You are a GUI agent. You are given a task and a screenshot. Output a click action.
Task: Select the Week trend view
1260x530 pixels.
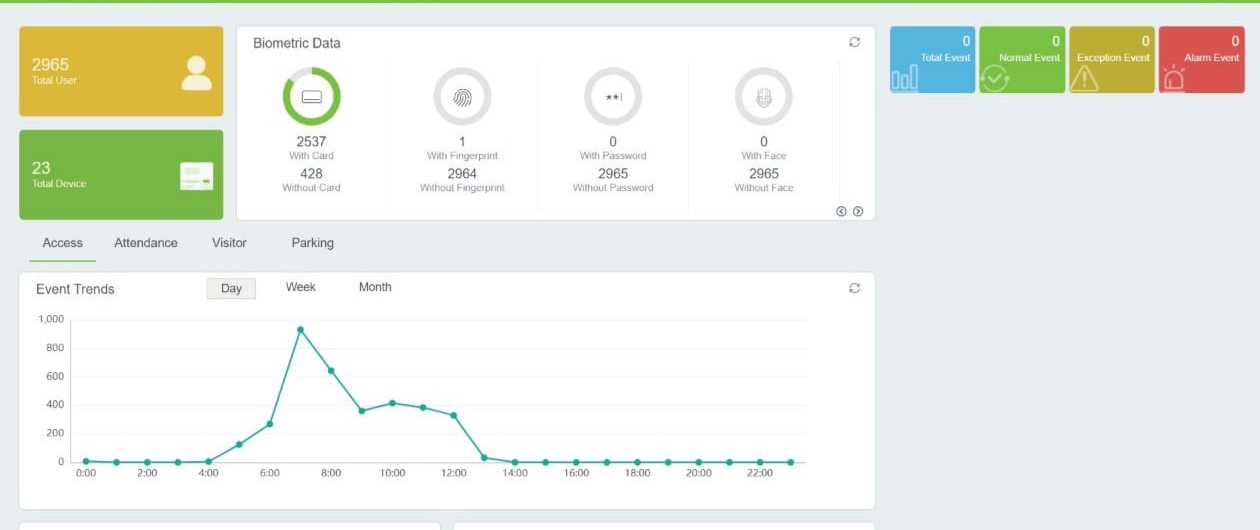pyautogui.click(x=301, y=287)
